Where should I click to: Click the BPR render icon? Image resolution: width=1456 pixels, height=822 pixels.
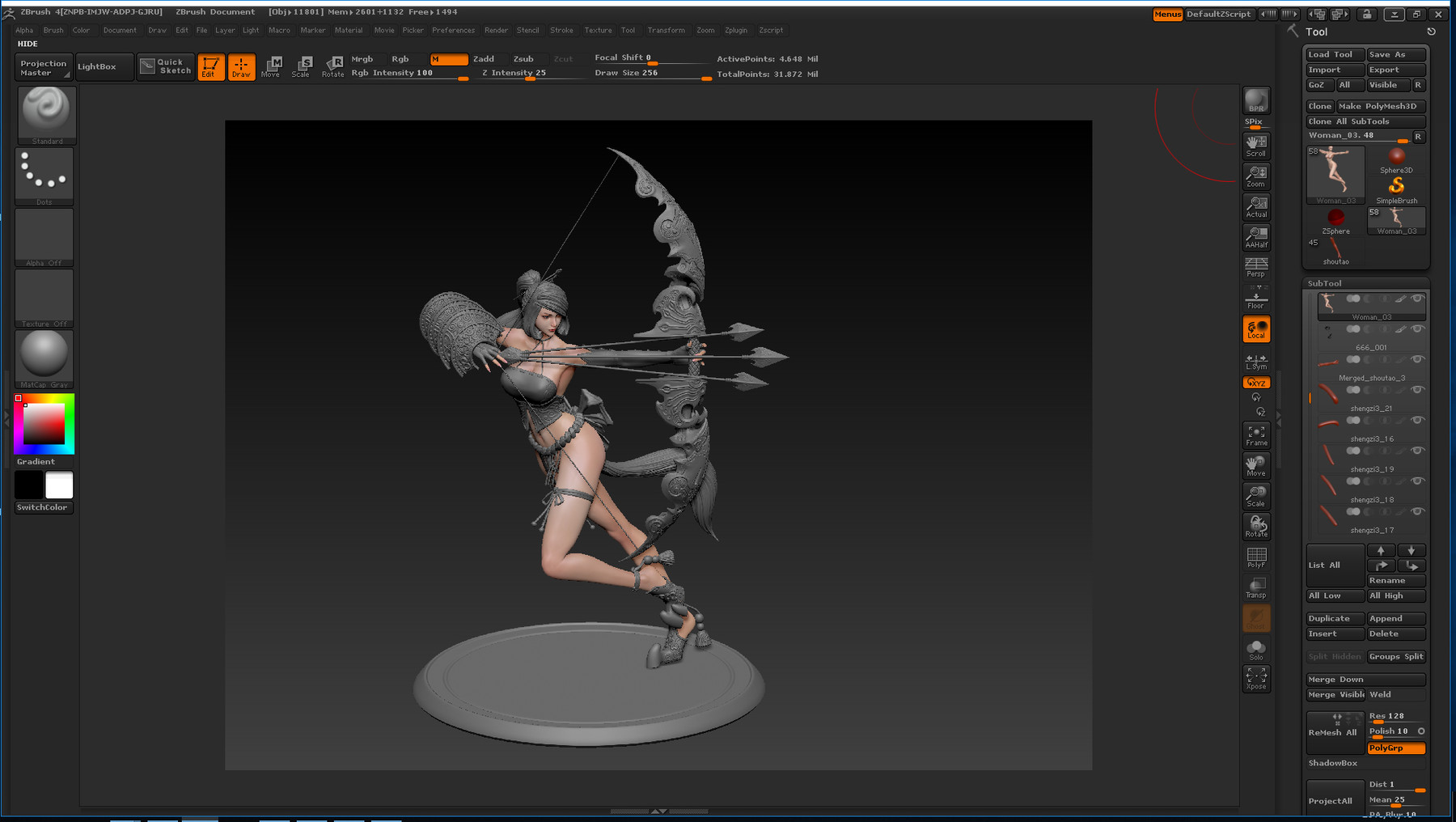point(1255,101)
